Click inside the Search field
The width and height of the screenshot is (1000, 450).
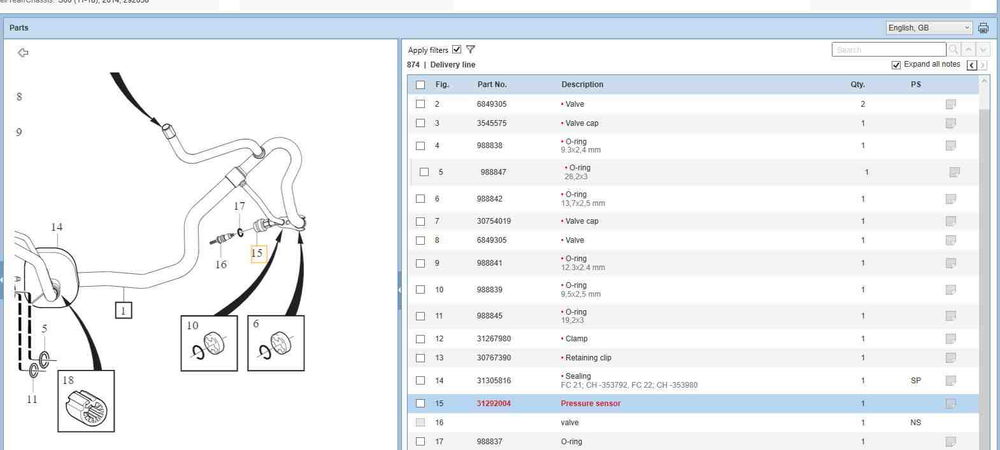(x=888, y=49)
